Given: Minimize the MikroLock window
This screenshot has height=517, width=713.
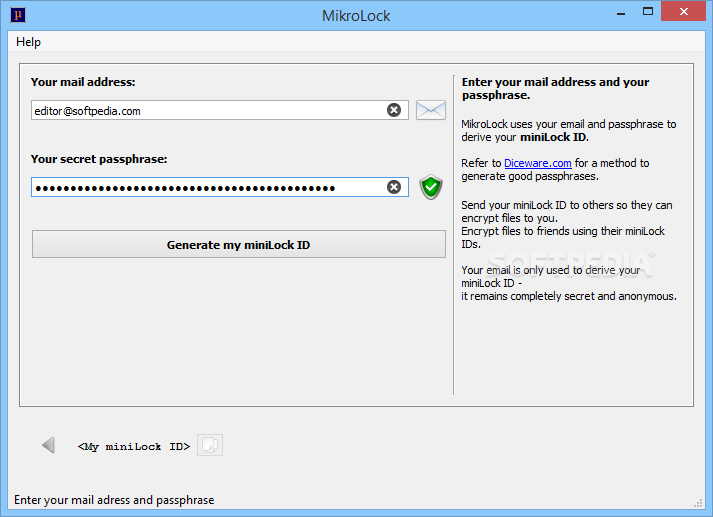Looking at the screenshot, I should coord(621,12).
